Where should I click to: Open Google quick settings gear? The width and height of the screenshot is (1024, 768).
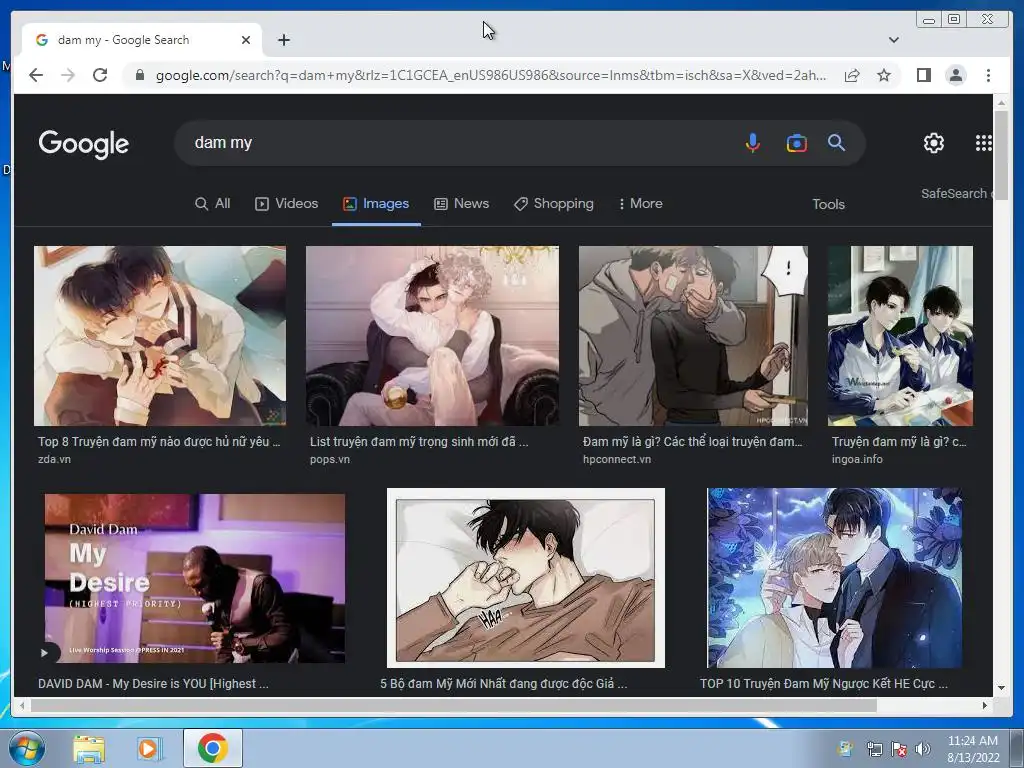933,142
